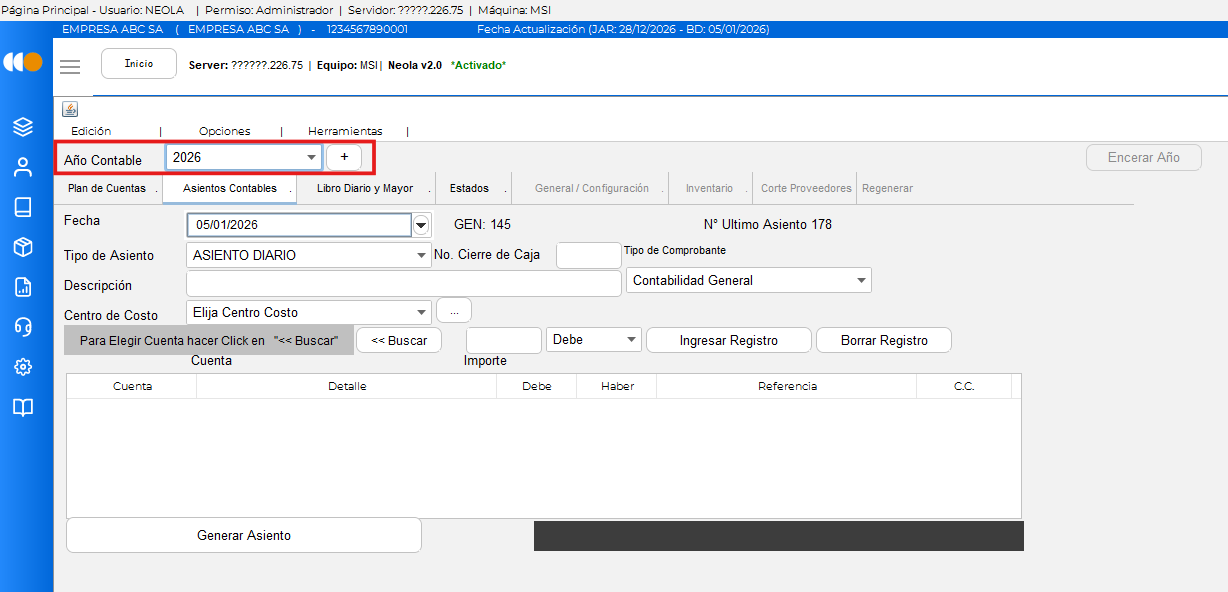Screen dimensions: 1228x592
Task: Click the open book icon in sidebar
Action: pos(23,407)
